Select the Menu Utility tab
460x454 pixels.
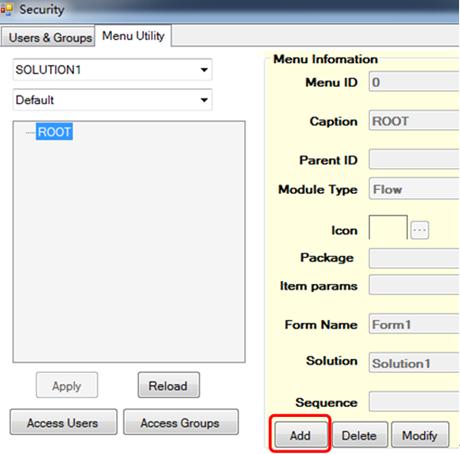pyautogui.click(x=133, y=36)
